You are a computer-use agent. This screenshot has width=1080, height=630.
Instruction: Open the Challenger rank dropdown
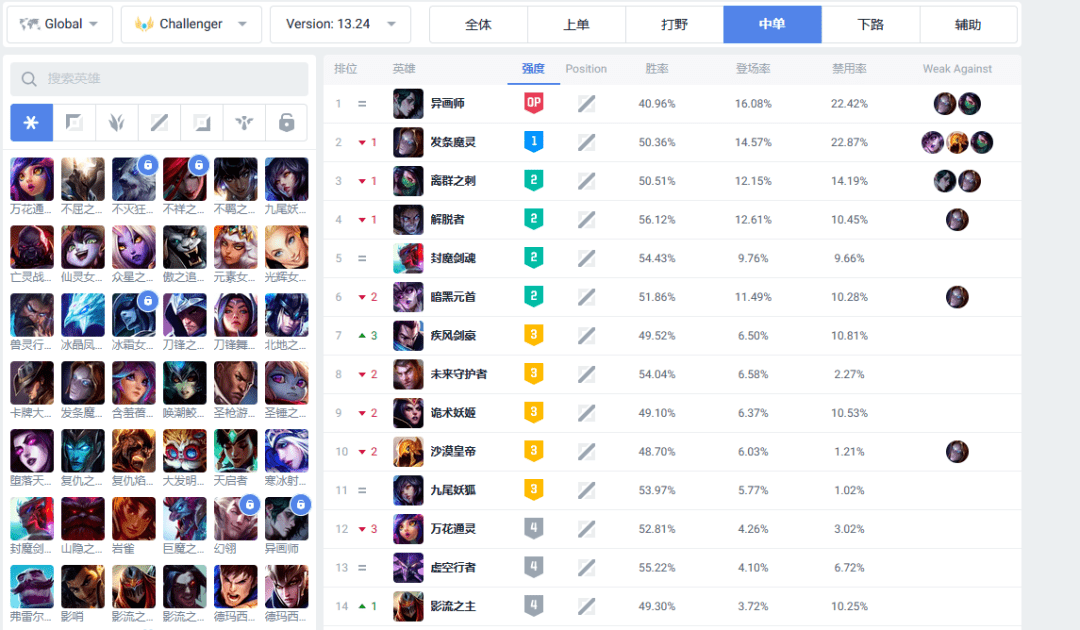click(x=191, y=24)
